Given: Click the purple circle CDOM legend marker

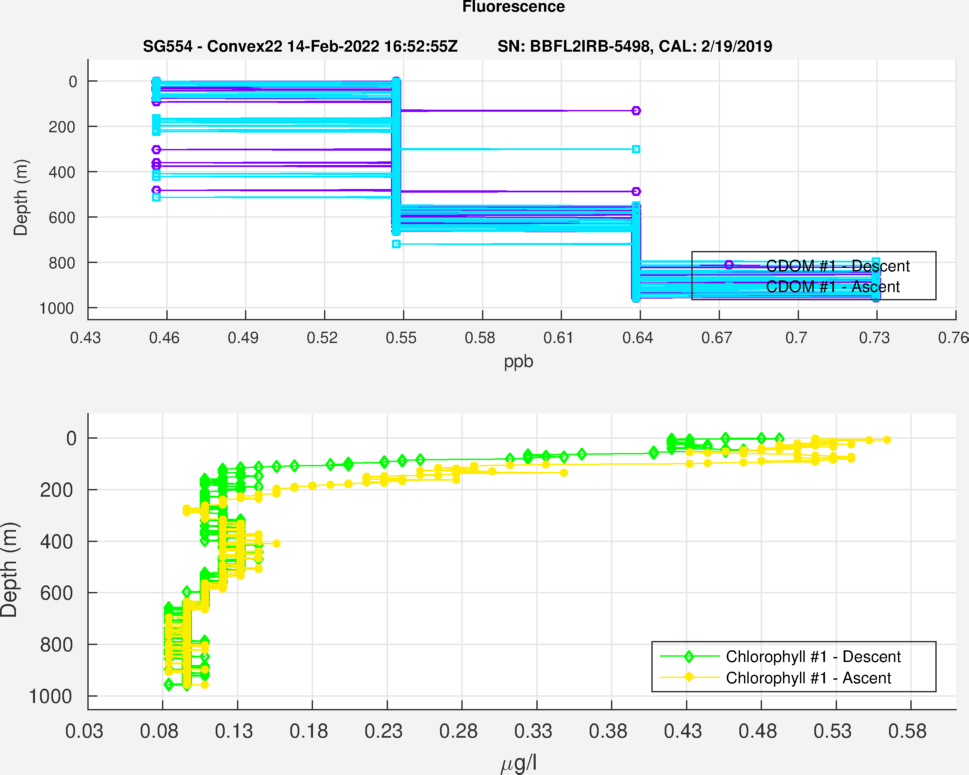Looking at the screenshot, I should (x=729, y=265).
